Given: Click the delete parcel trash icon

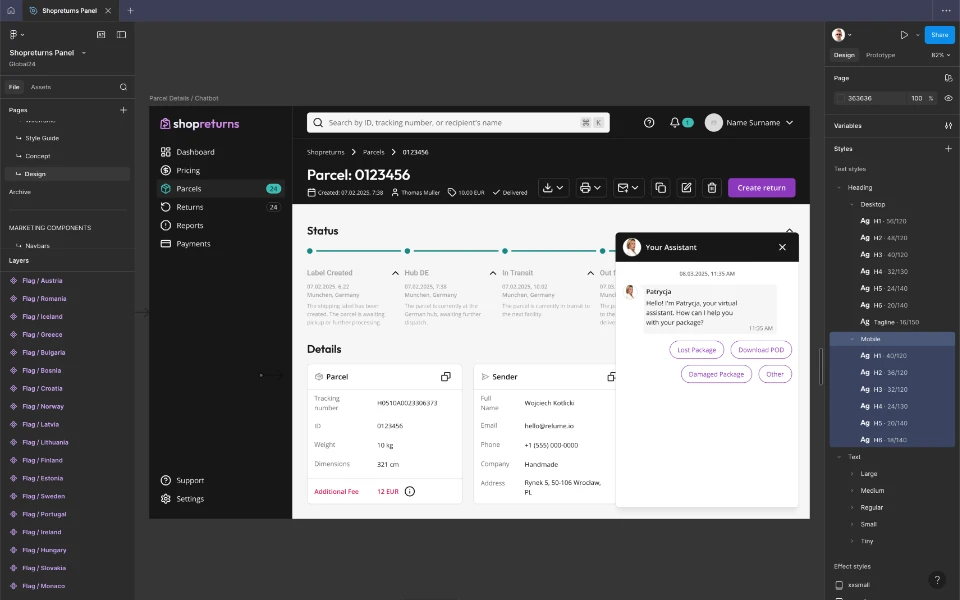Looking at the screenshot, I should (x=712, y=188).
